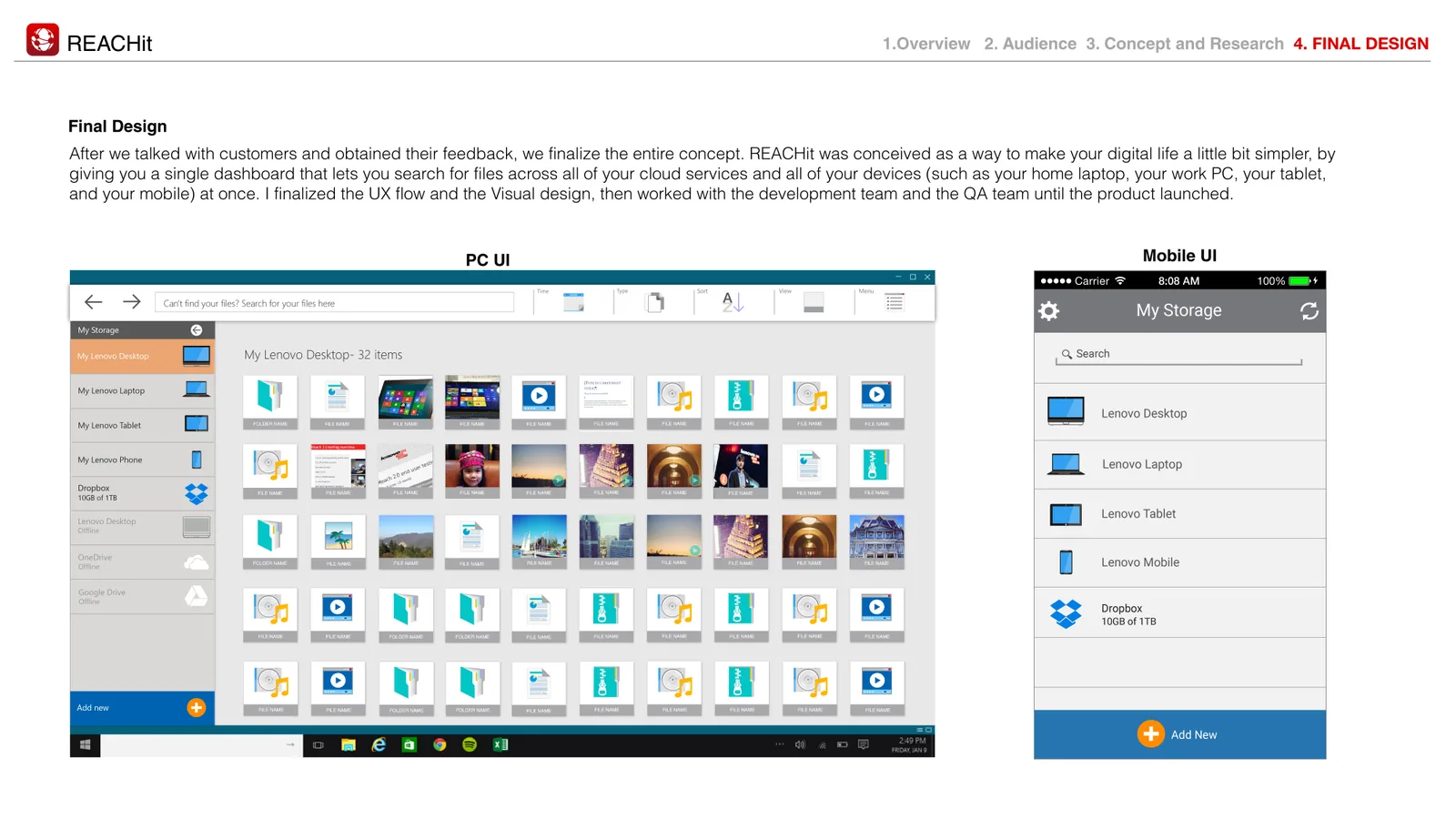
Task: Open the notification center tray icon
Action: 864,745
